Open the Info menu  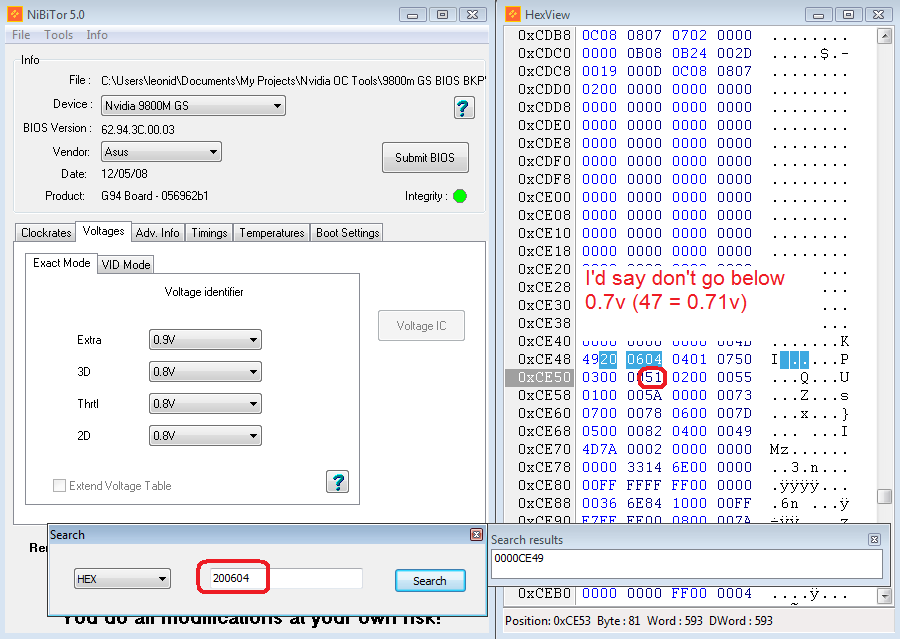point(97,35)
